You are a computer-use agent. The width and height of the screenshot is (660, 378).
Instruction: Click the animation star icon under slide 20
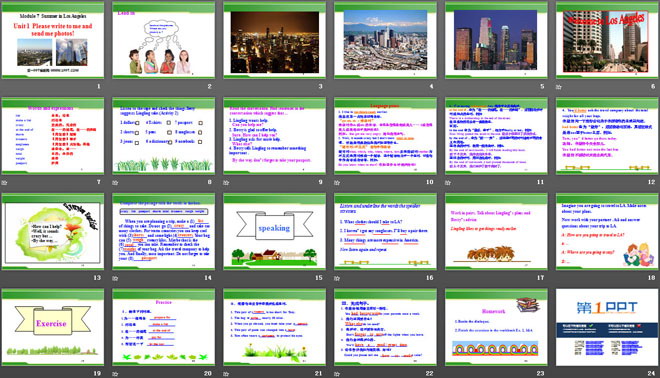coord(115,374)
